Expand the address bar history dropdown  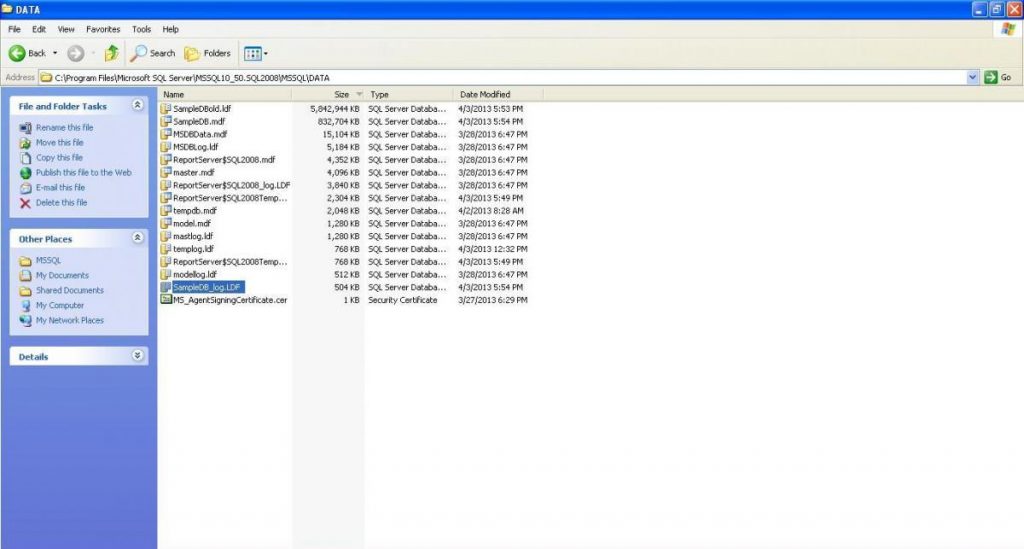tap(972, 78)
